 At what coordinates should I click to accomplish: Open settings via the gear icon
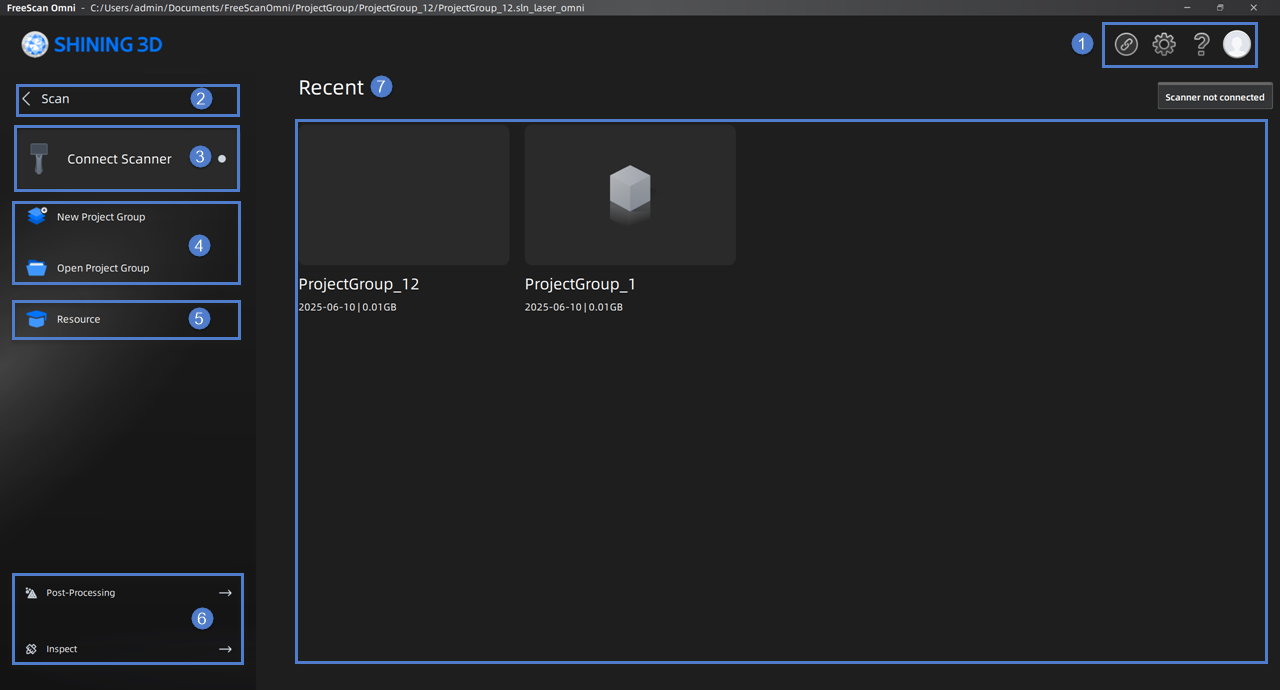click(1164, 44)
